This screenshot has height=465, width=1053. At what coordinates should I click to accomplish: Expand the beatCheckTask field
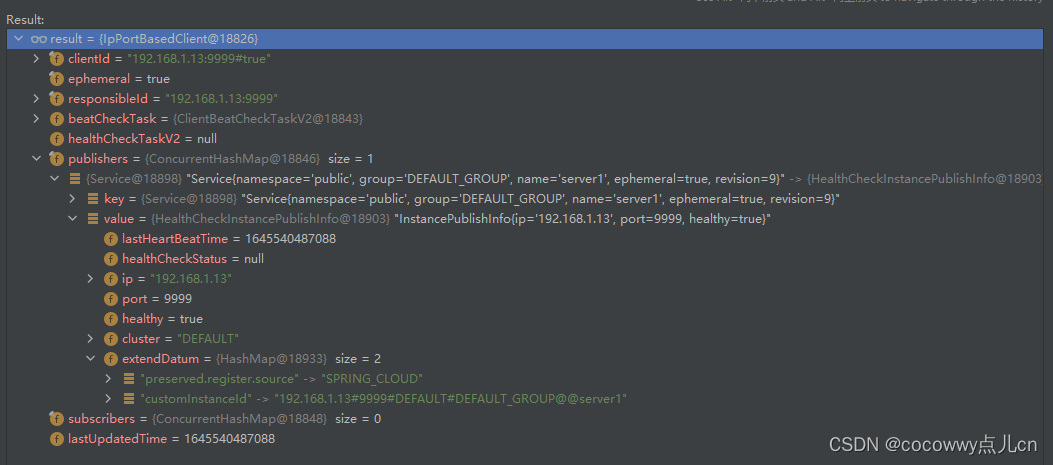click(37, 119)
